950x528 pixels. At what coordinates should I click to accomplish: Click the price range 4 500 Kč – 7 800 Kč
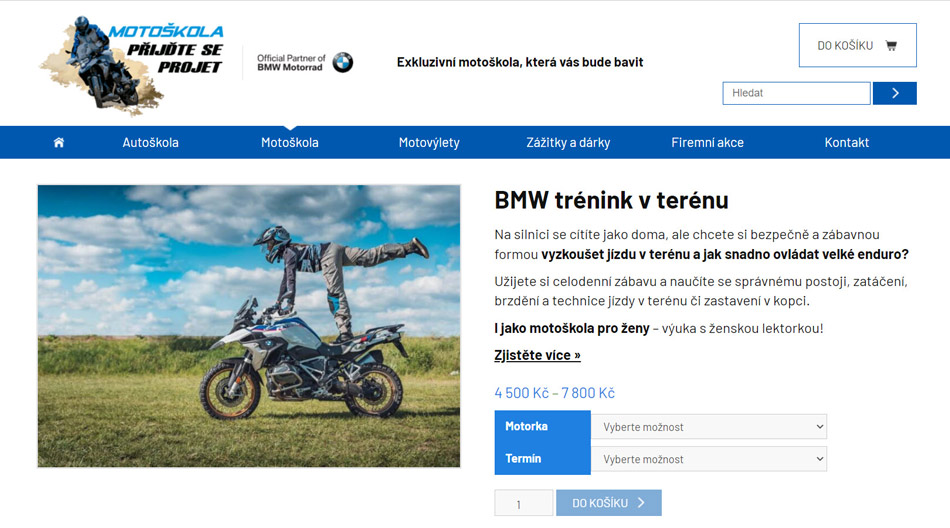554,393
